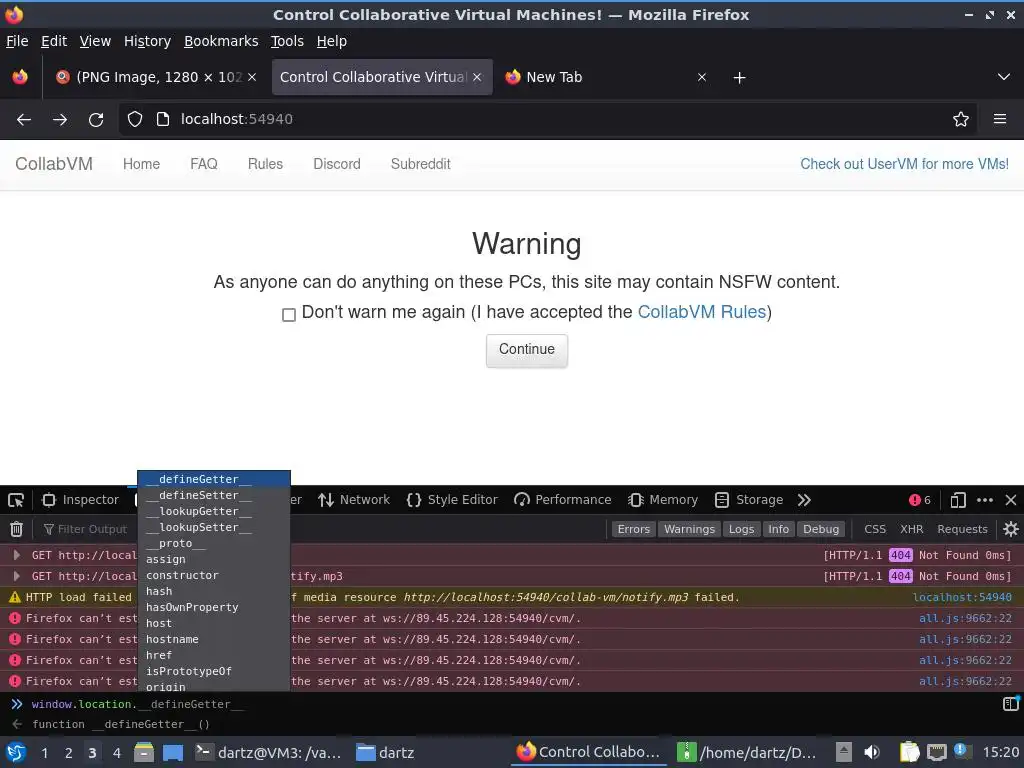Toggle the Warnings console filter
This screenshot has height=768, width=1024.
tap(689, 529)
